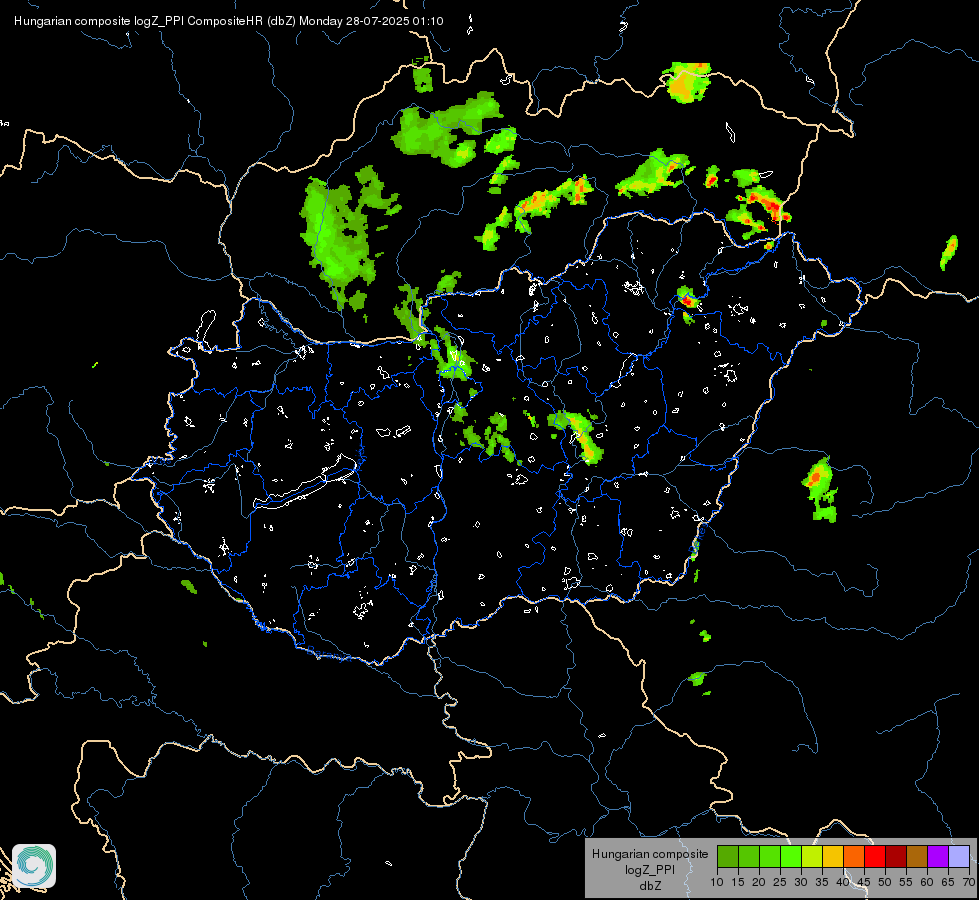Click the 15–20 dBZ green legend swatch
The height and width of the screenshot is (900, 979).
pos(749,856)
